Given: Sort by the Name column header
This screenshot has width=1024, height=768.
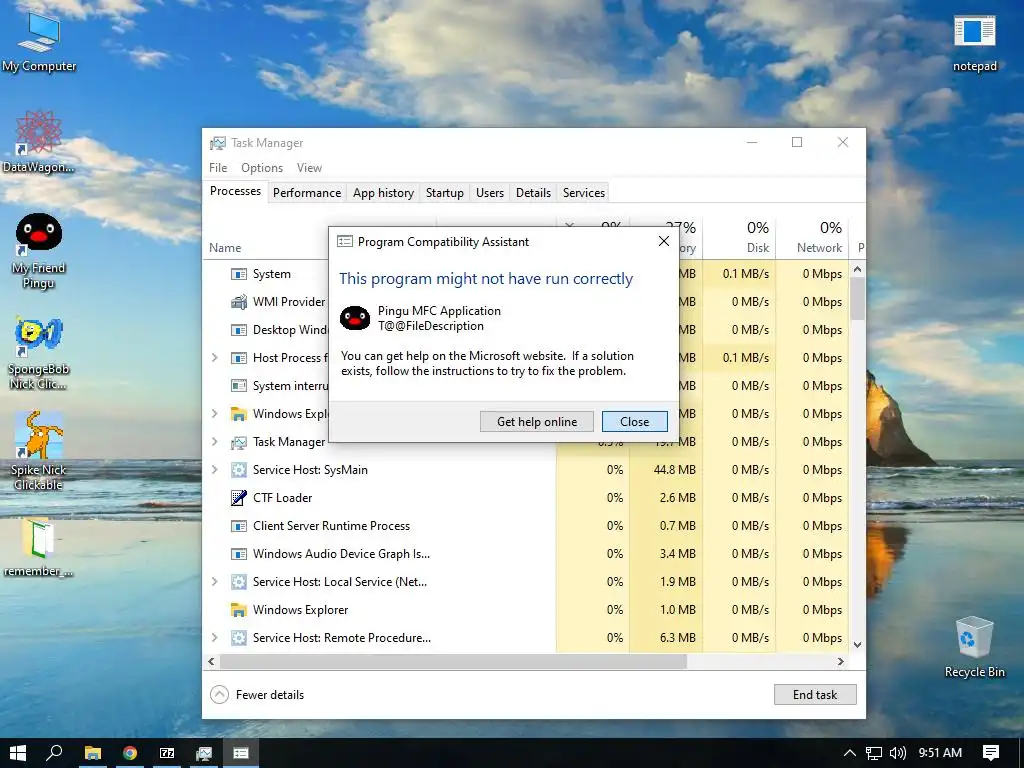Looking at the screenshot, I should [225, 248].
